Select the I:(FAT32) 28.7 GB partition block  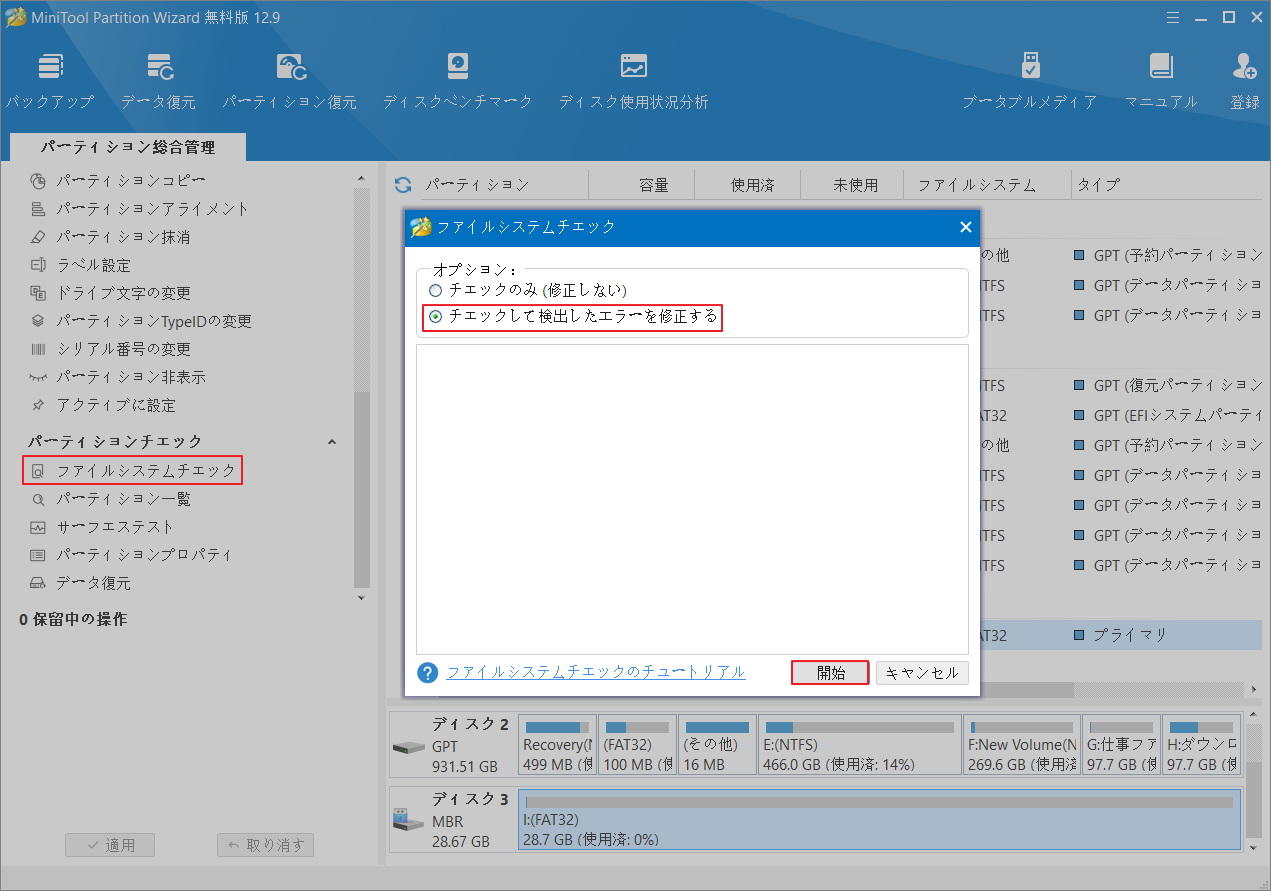coord(880,819)
